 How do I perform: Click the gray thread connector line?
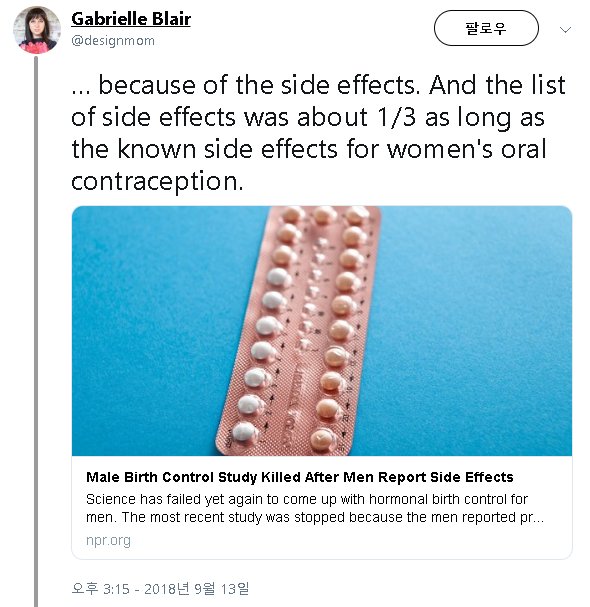click(x=36, y=331)
